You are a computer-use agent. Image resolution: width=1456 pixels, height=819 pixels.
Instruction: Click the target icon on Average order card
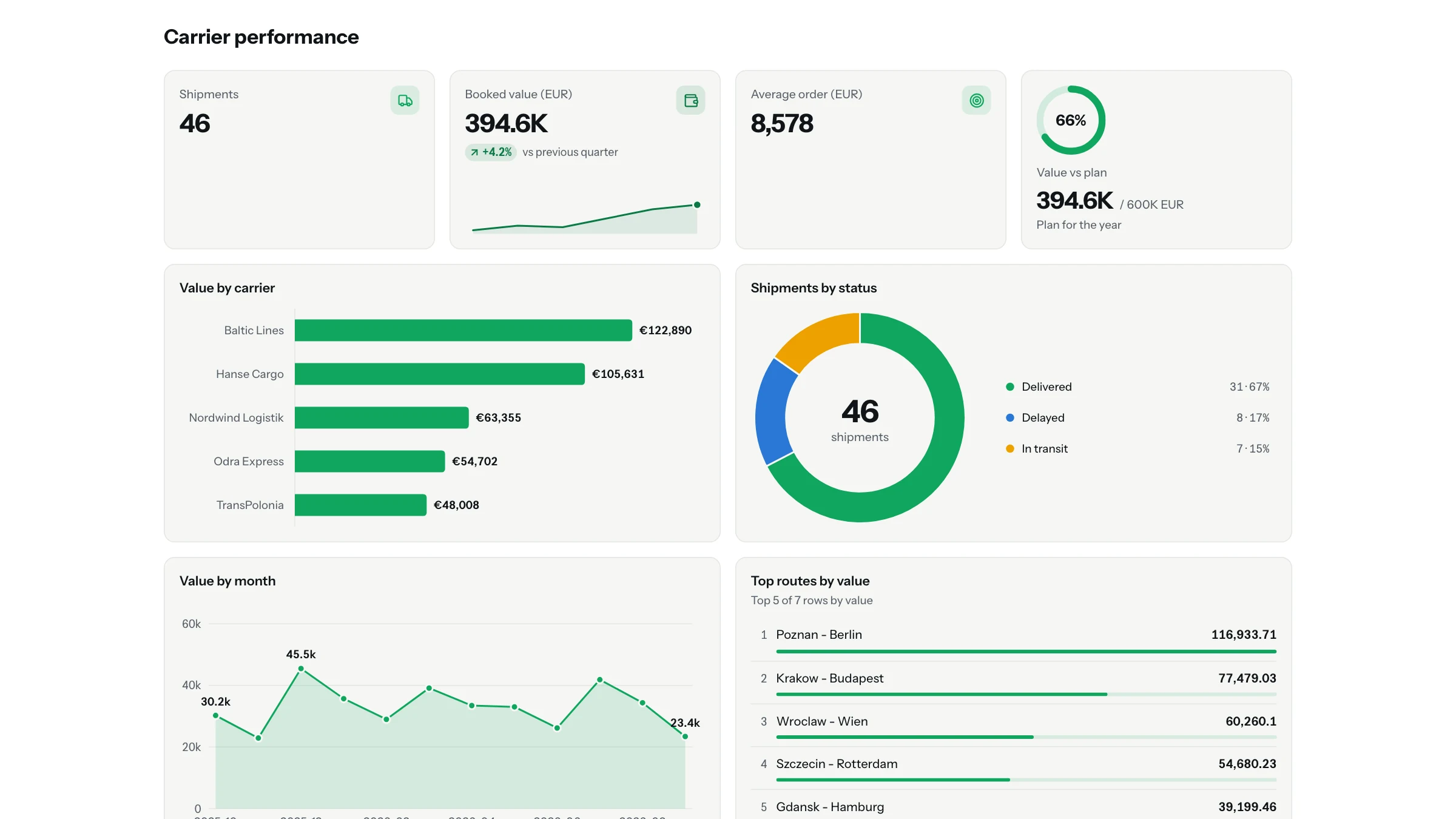point(976,101)
